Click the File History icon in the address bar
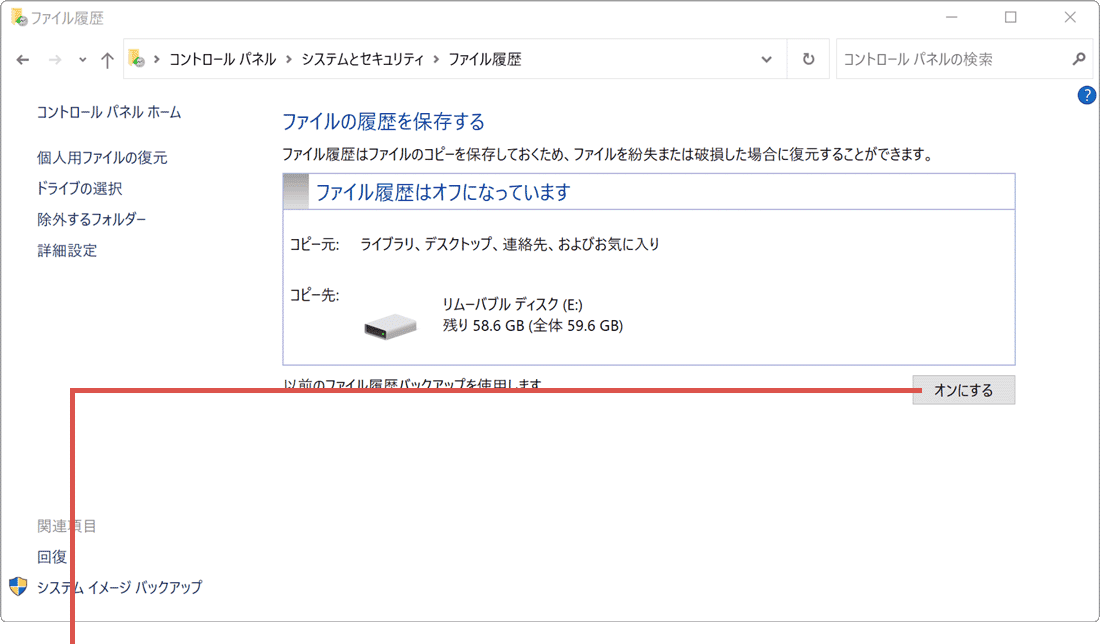 133,58
